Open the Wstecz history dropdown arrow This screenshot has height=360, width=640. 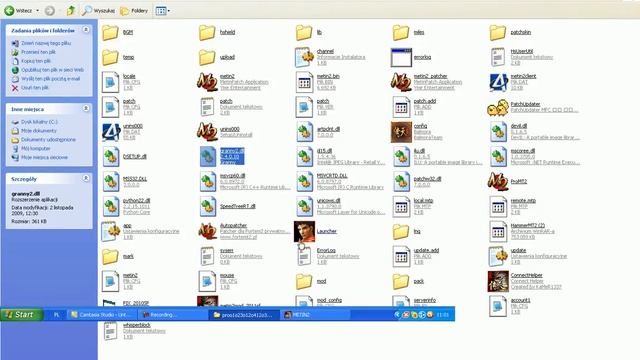pos(38,11)
